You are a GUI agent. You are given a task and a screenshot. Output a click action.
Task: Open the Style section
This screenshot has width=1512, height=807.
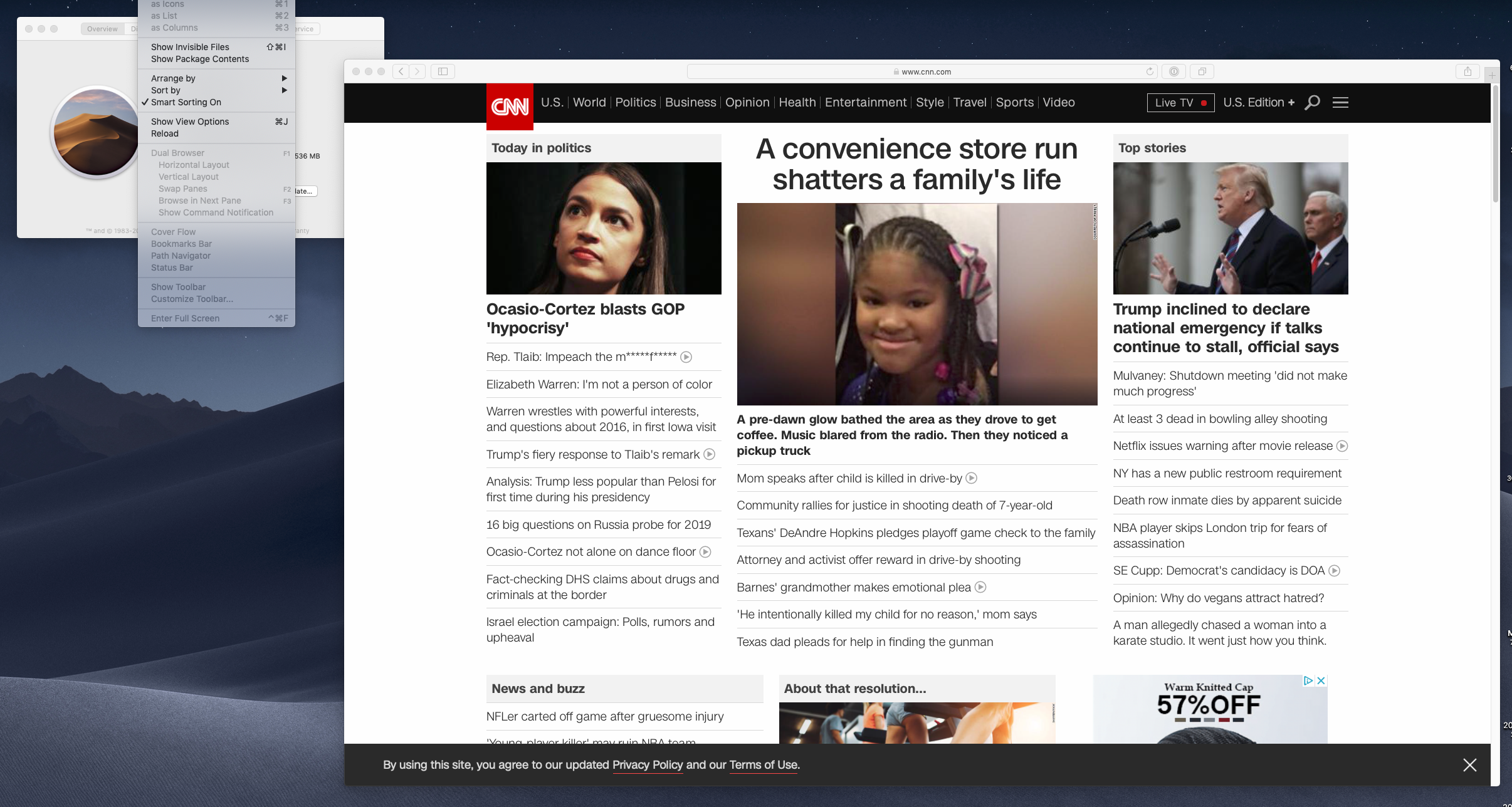click(x=930, y=102)
